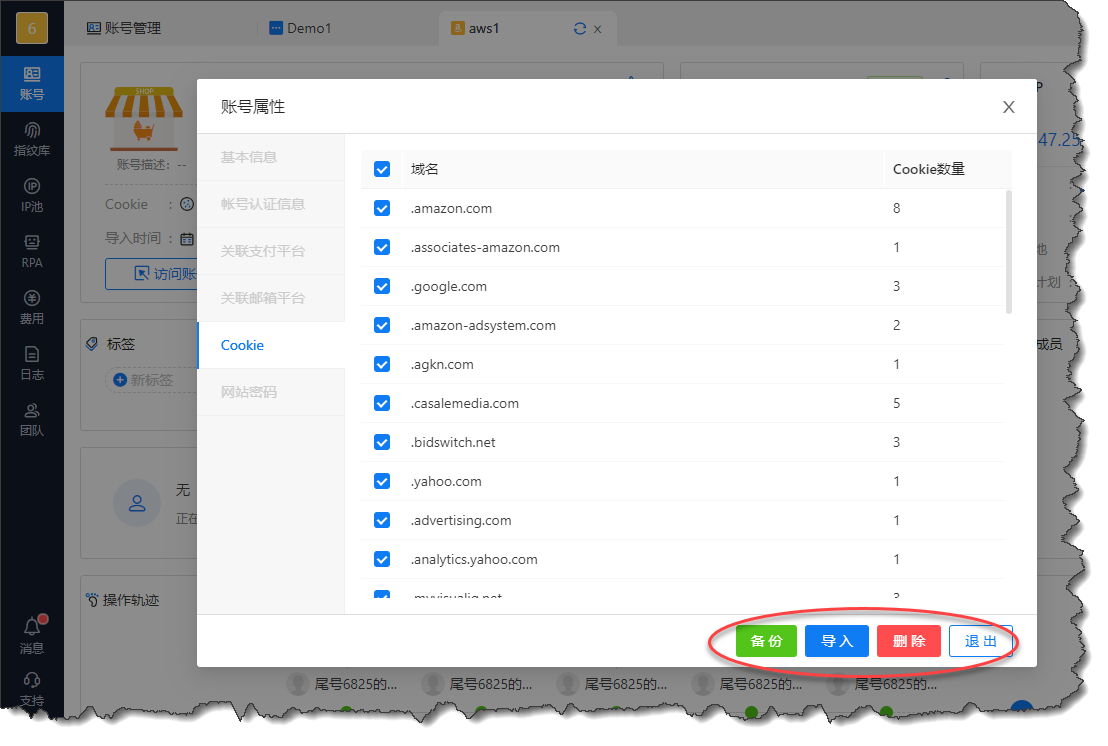Uncheck the .associates-amazon.com checkbox
Screen dimensions: 1108x746
pyautogui.click(x=382, y=247)
